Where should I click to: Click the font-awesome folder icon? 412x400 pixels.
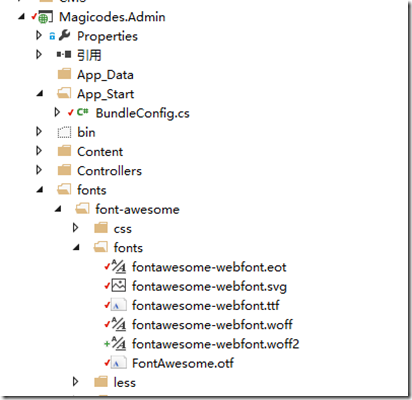point(82,209)
